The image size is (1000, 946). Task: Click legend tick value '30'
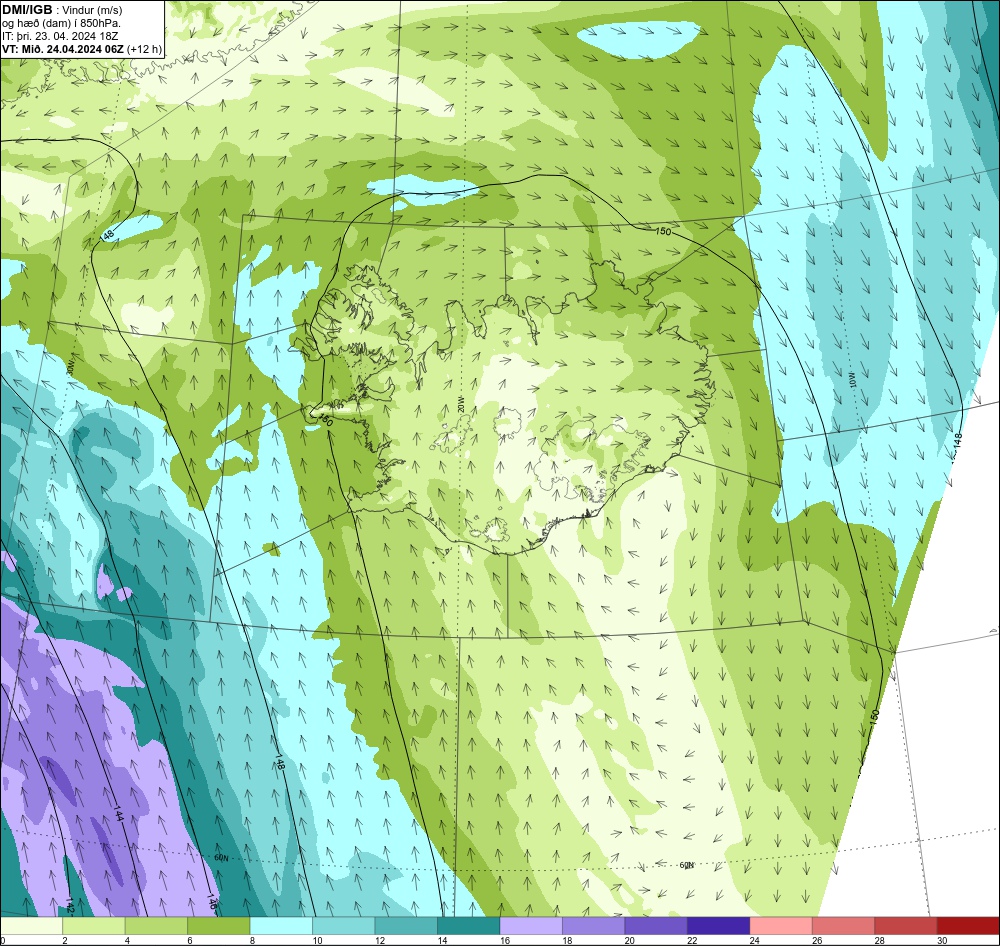(x=942, y=940)
